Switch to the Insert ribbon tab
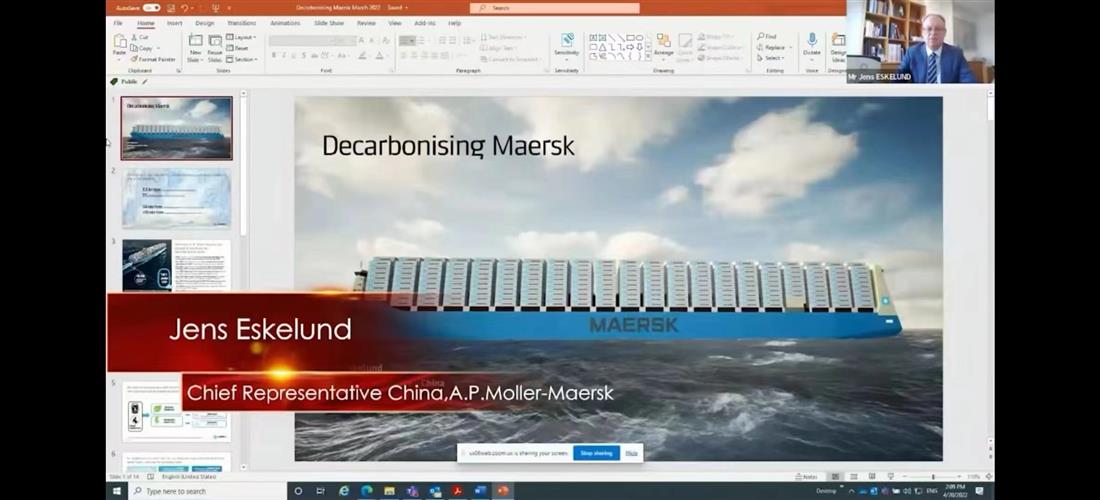1100x500 pixels. click(x=174, y=22)
